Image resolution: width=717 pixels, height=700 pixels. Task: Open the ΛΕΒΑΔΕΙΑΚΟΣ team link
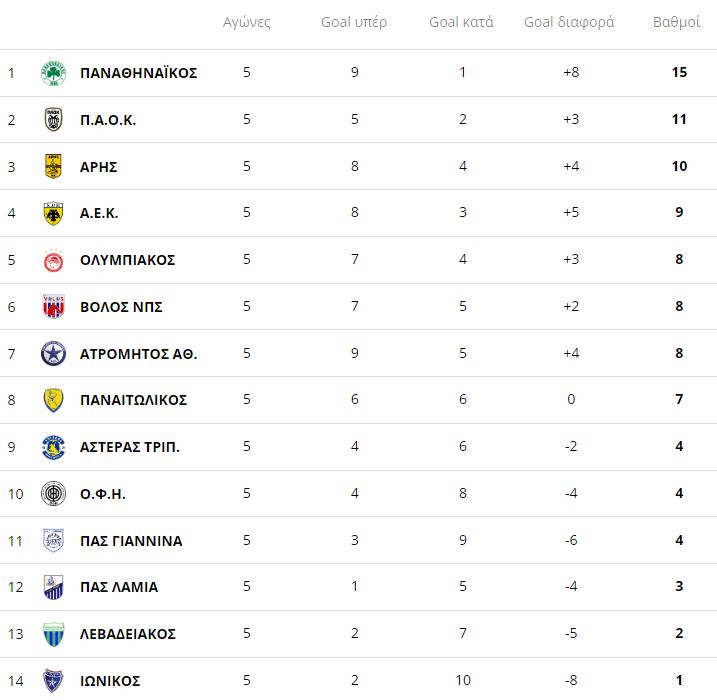click(x=128, y=634)
